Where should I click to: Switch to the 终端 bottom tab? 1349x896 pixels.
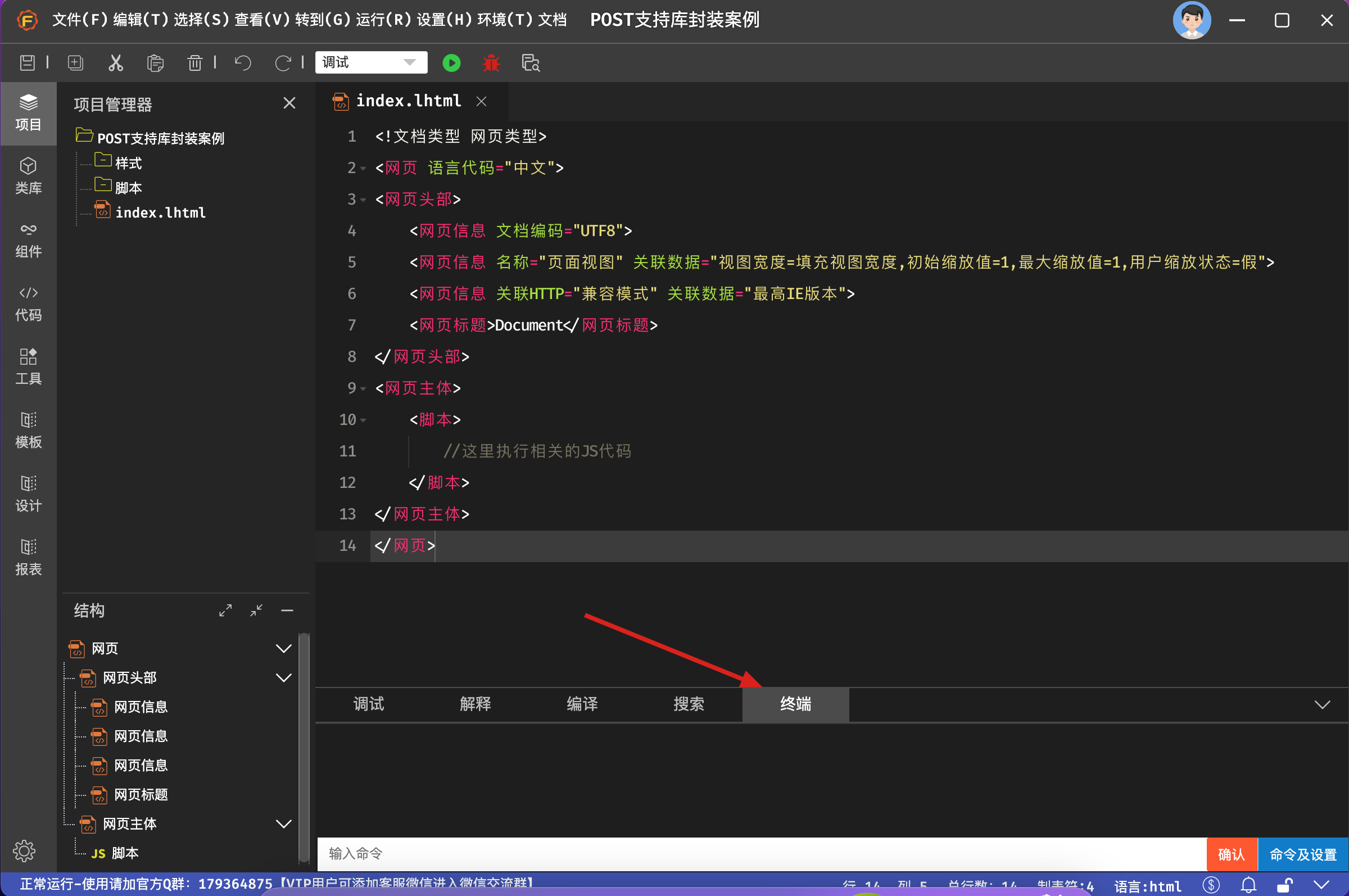(x=795, y=704)
